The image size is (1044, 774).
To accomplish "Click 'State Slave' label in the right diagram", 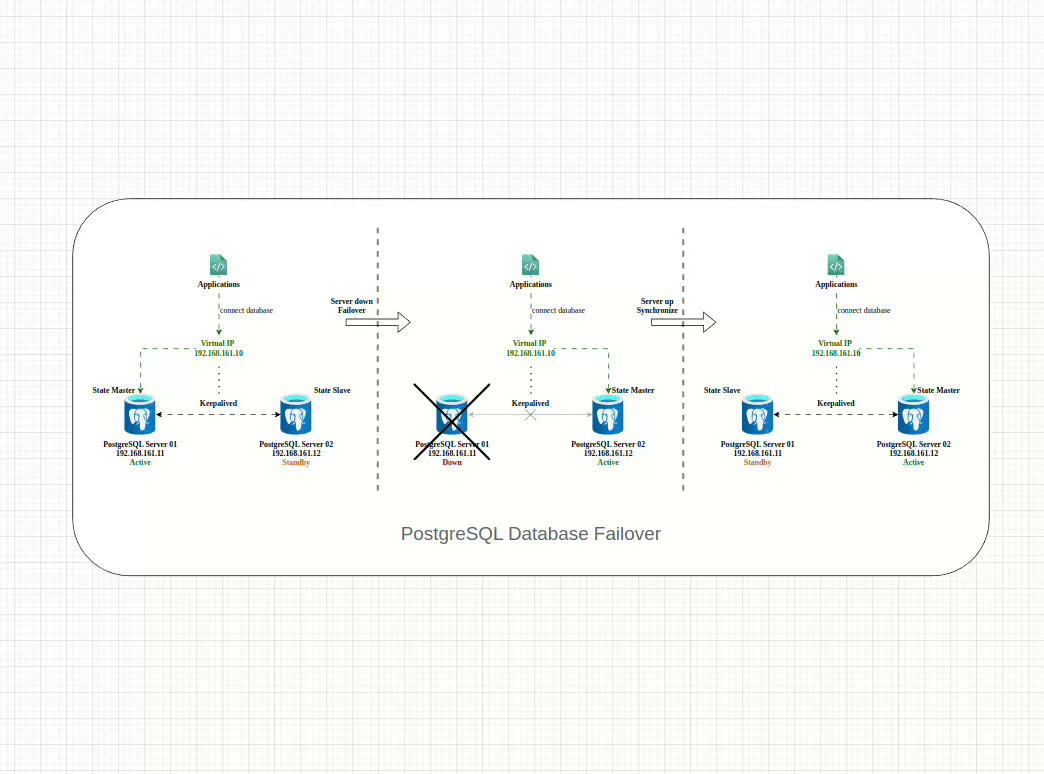I will coord(722,390).
